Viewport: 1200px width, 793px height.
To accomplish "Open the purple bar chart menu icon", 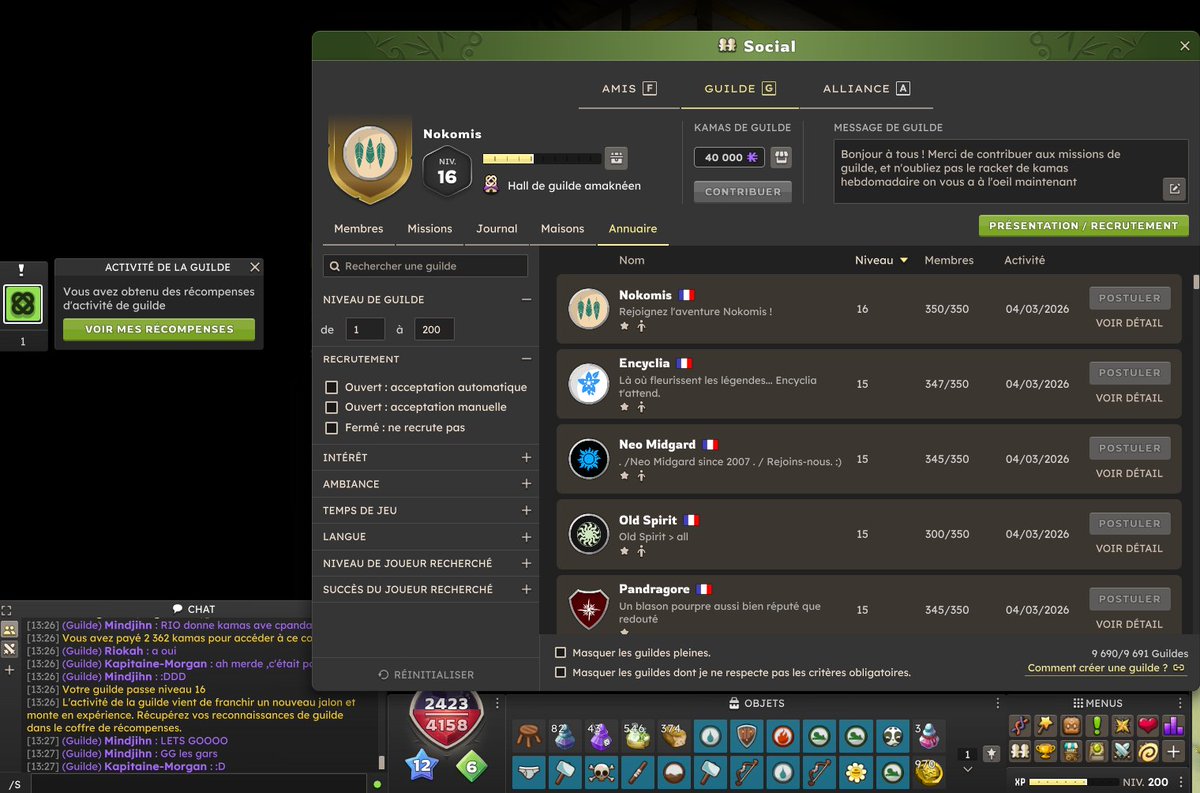I will pos(1173,725).
